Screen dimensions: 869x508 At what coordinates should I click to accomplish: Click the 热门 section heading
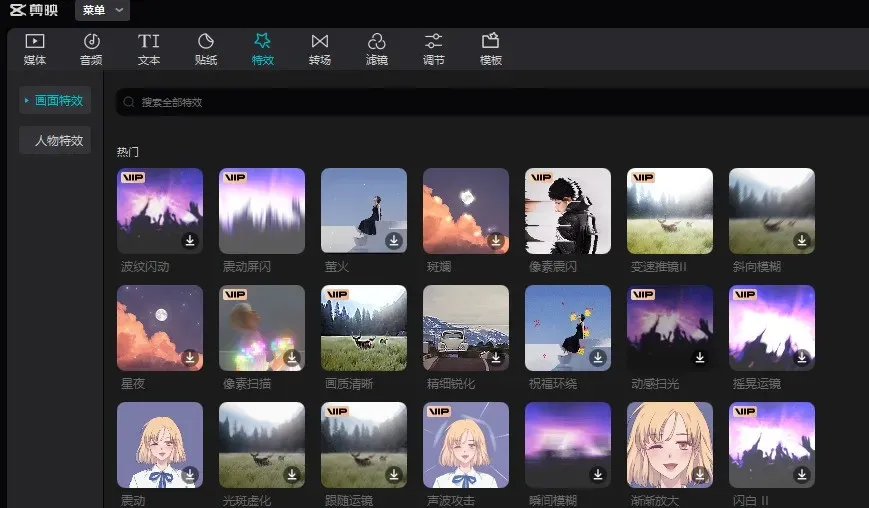[x=127, y=152]
